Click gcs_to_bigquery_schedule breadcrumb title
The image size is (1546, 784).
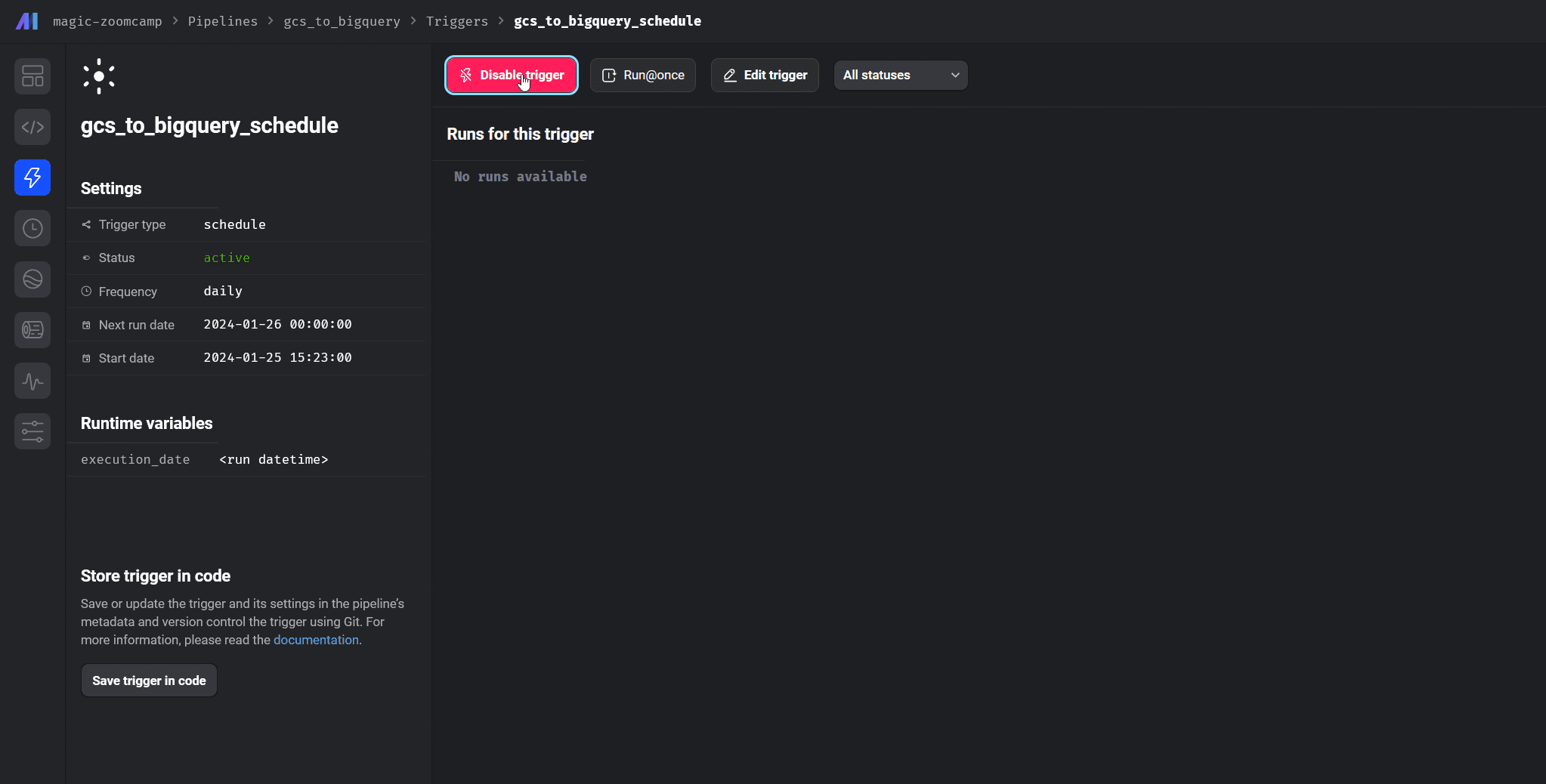click(x=608, y=21)
